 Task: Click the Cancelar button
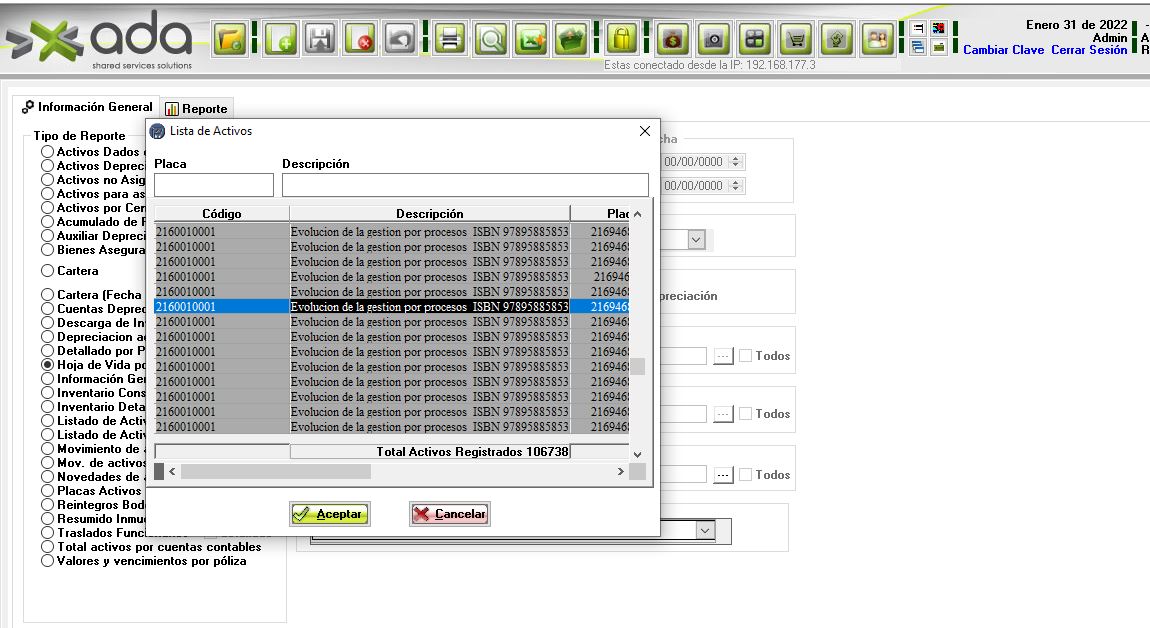click(450, 514)
